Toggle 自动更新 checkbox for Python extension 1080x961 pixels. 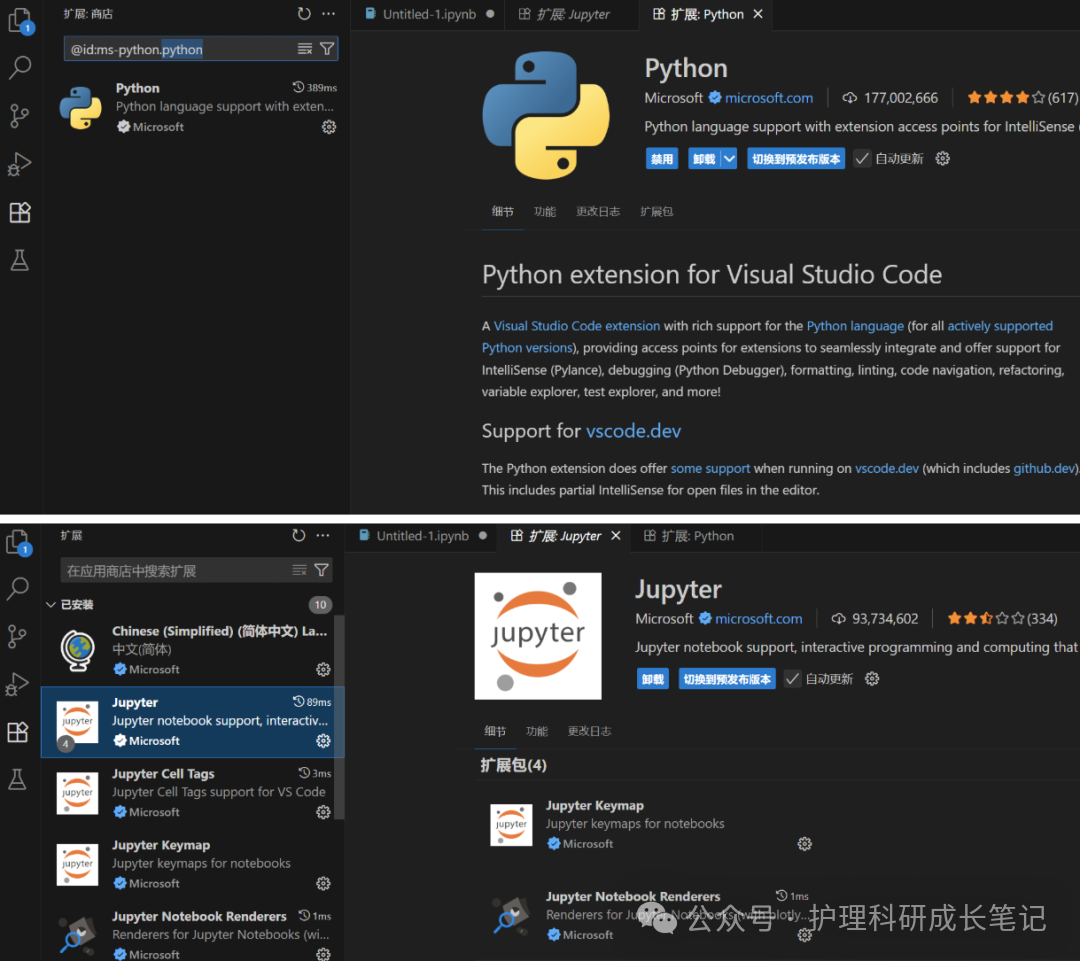coord(862,158)
